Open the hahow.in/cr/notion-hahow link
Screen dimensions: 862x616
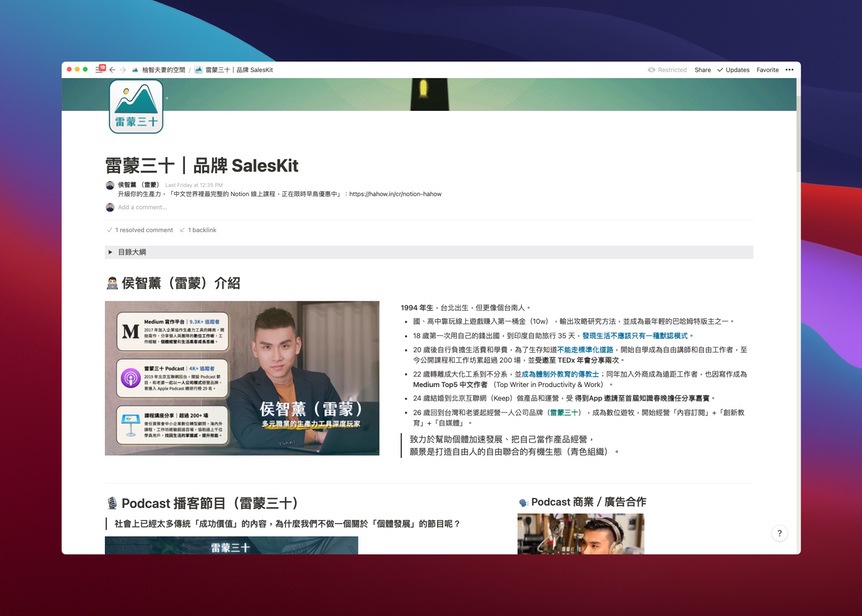click(395, 194)
